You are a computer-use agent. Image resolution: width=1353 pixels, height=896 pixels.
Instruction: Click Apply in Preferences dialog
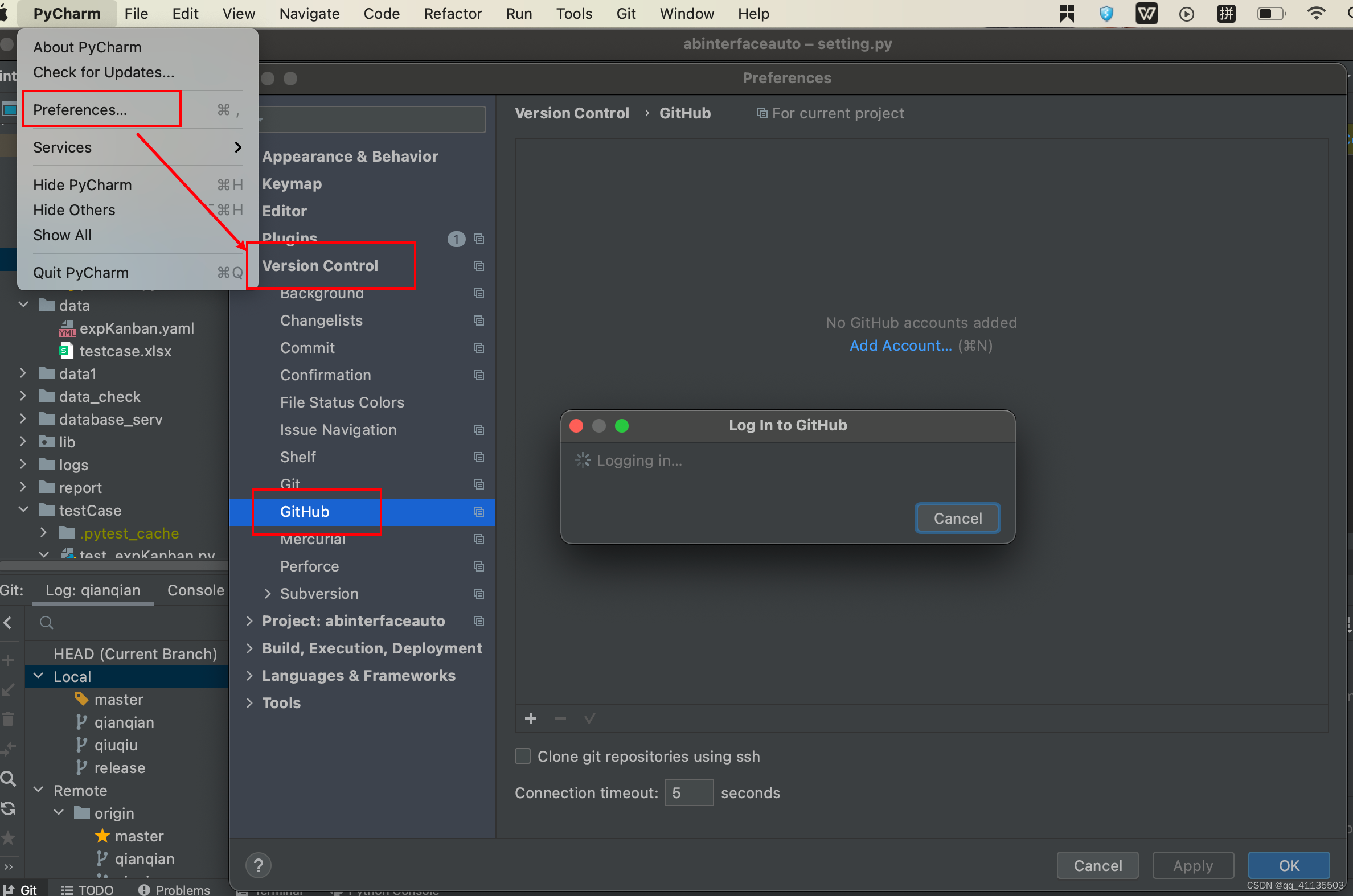click(1193, 865)
